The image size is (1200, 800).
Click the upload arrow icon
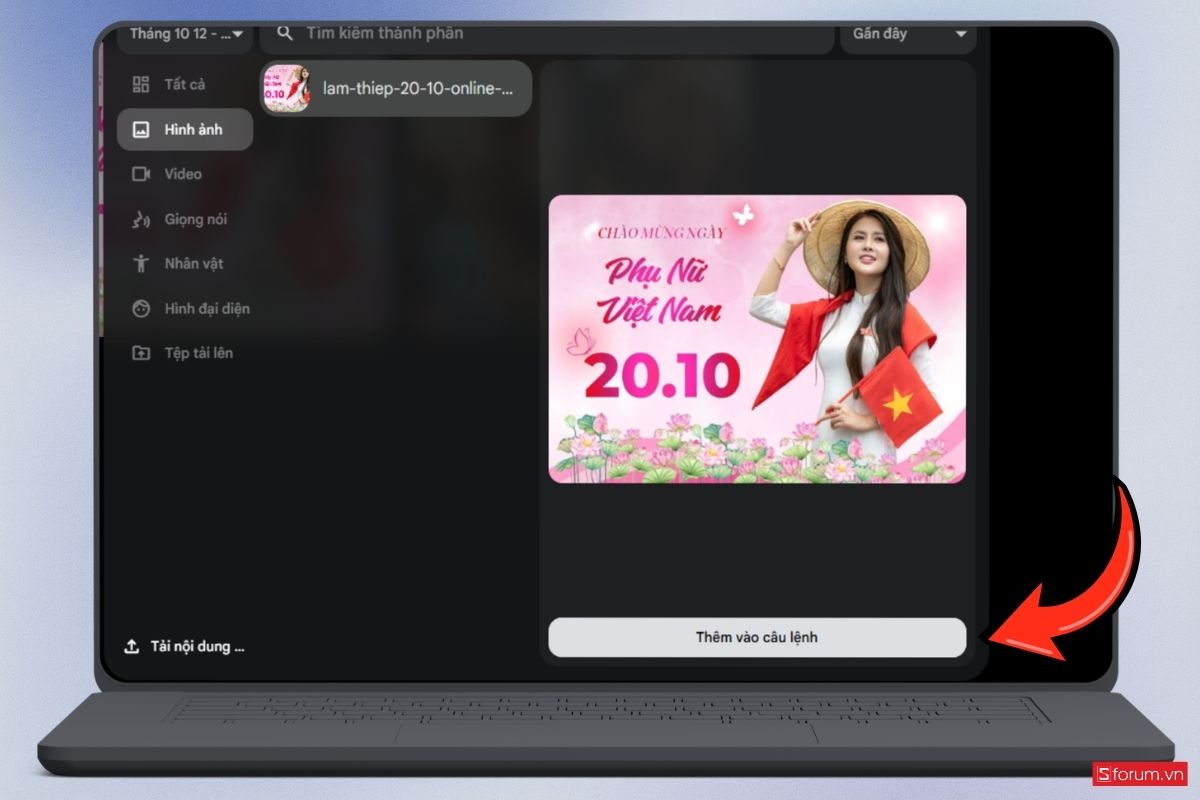click(x=131, y=646)
